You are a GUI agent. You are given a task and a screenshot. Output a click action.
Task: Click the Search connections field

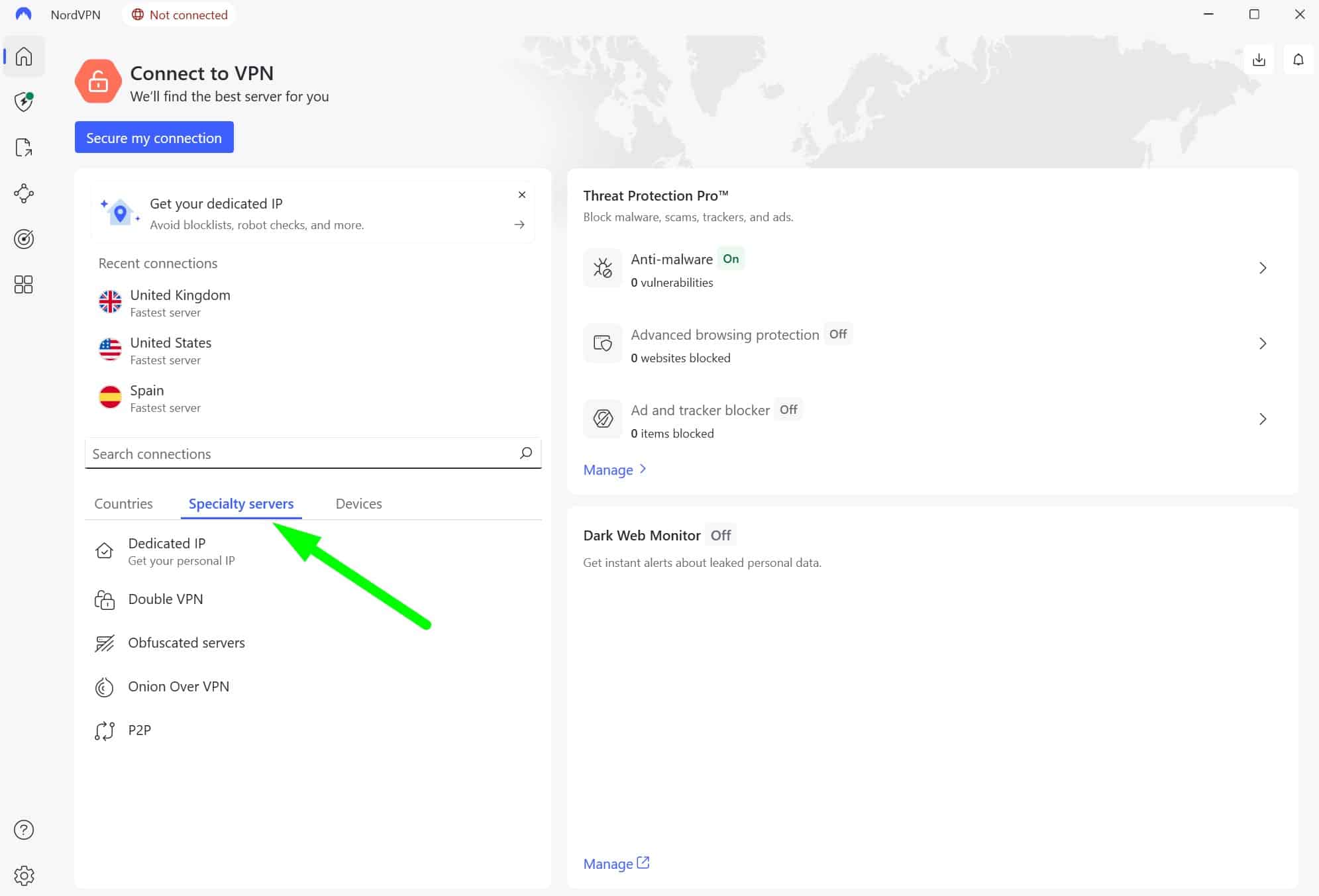(x=313, y=453)
